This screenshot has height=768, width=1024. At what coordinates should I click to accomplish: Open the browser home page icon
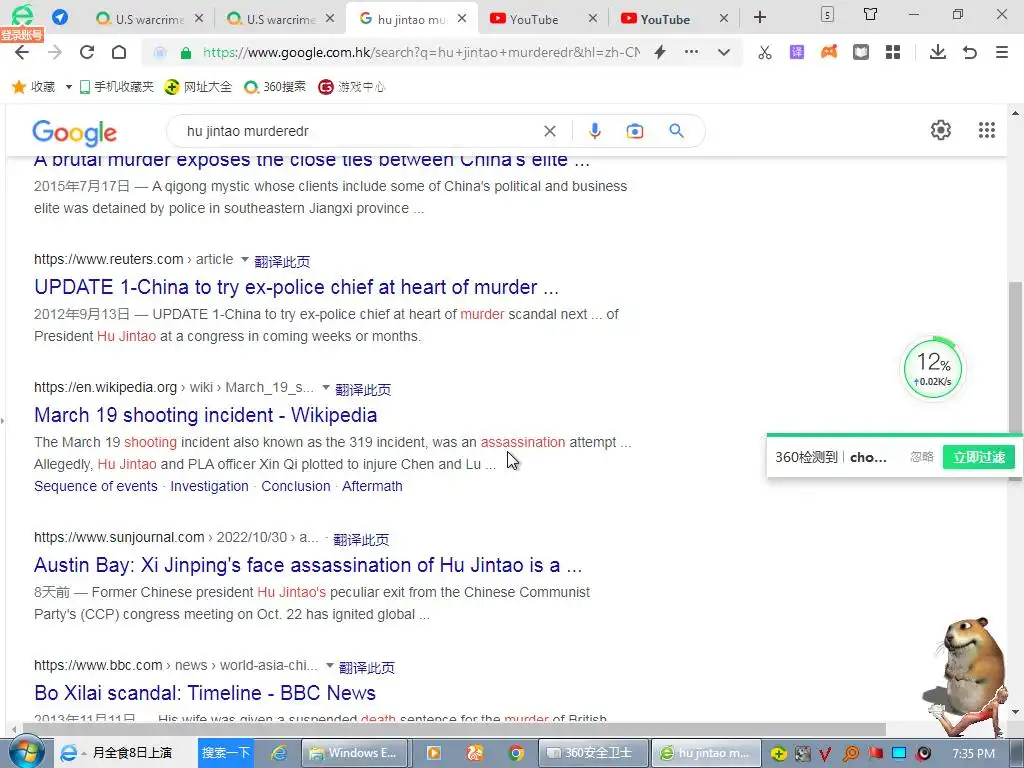tap(119, 52)
